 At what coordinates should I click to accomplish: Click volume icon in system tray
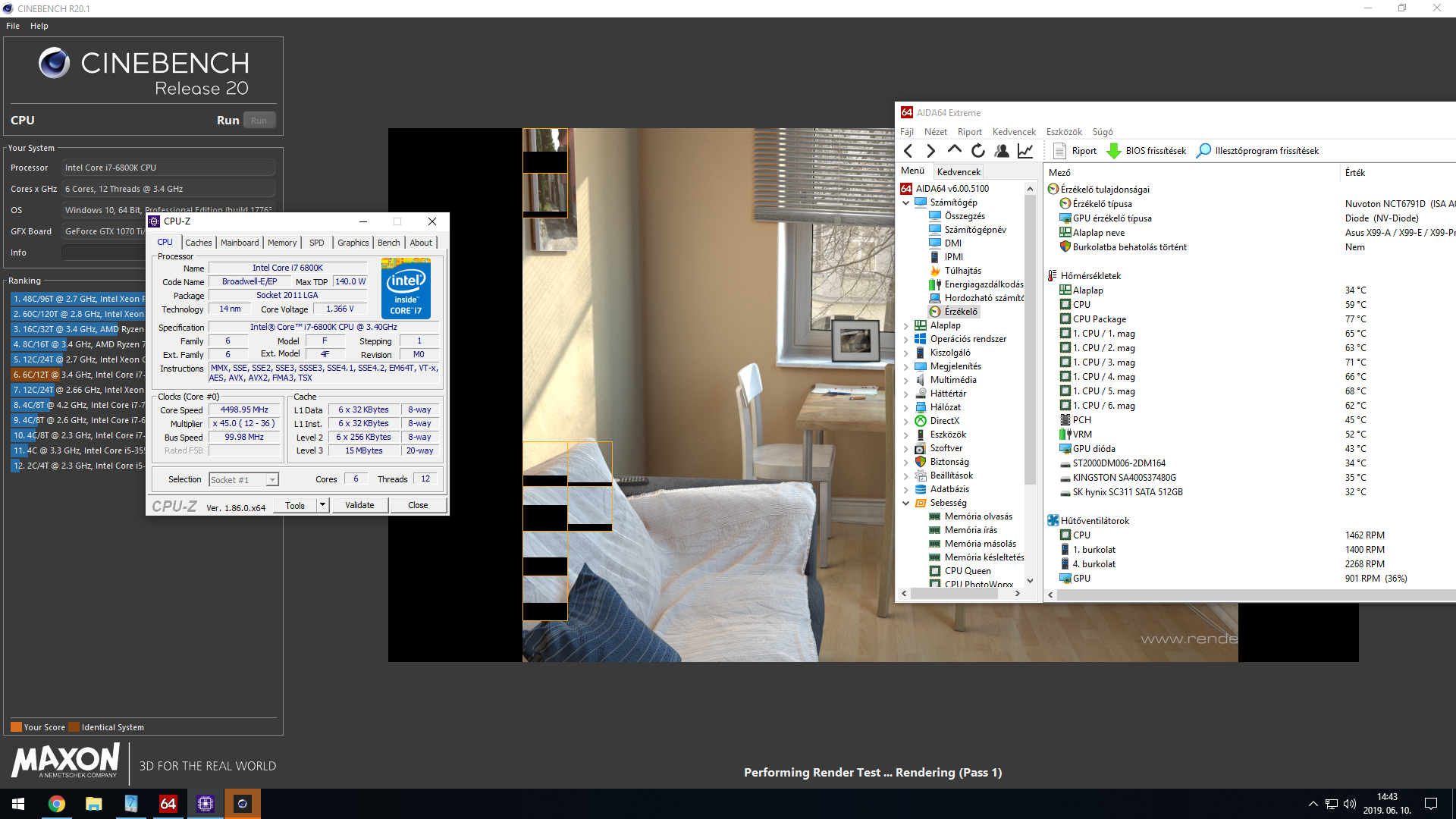coord(1350,804)
